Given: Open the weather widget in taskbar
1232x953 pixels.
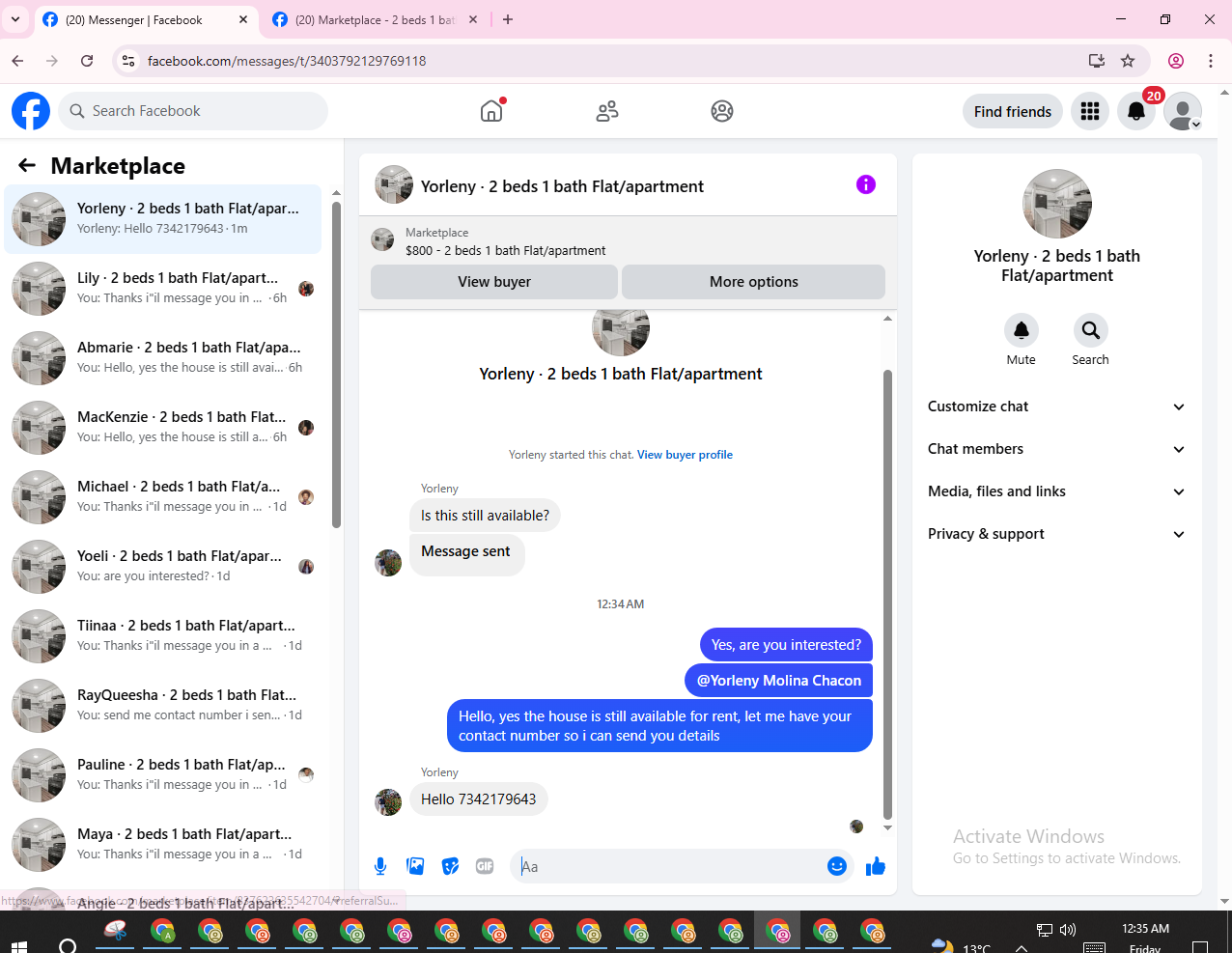Looking at the screenshot, I should pos(959,946).
